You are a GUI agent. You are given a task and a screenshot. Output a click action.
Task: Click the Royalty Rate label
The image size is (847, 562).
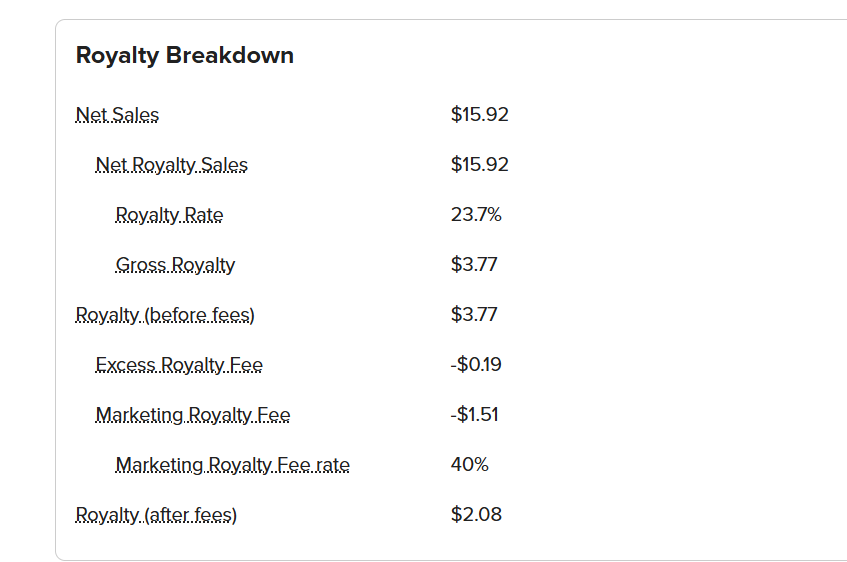169,215
